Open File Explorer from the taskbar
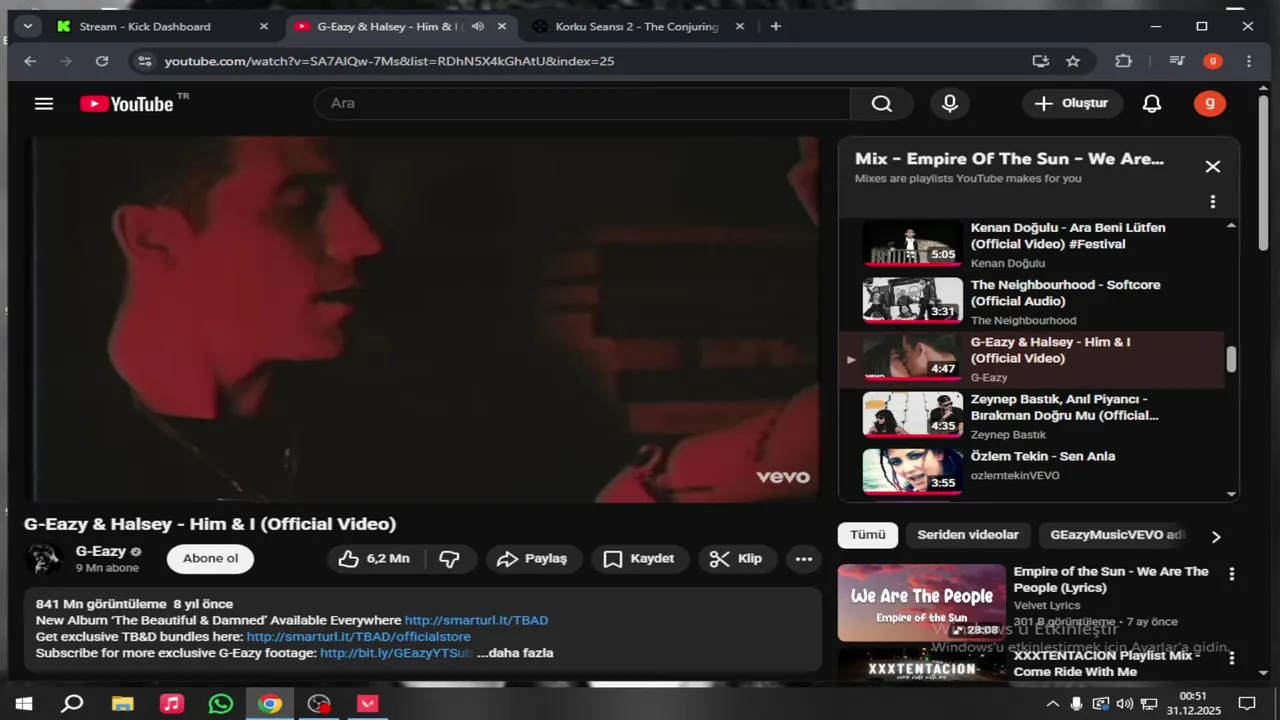 tap(122, 704)
